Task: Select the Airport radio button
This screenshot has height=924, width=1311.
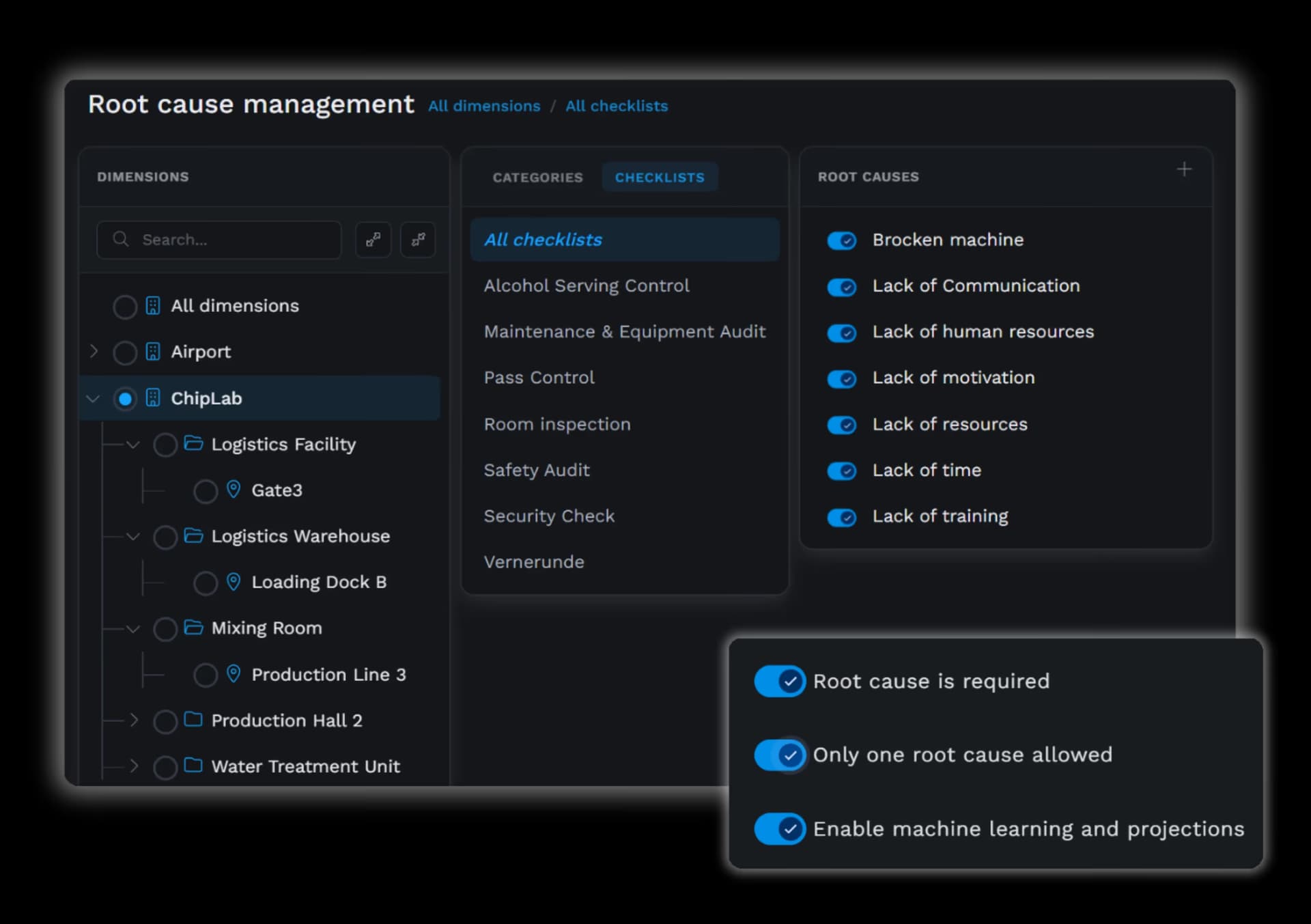Action: 125,353
